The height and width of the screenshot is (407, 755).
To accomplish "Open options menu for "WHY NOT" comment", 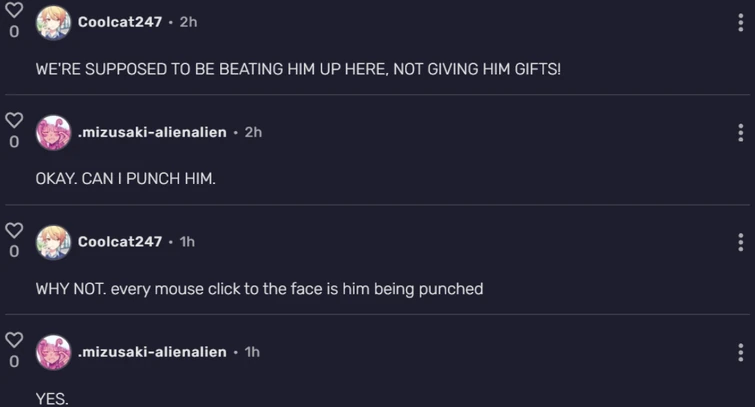I will pos(740,242).
